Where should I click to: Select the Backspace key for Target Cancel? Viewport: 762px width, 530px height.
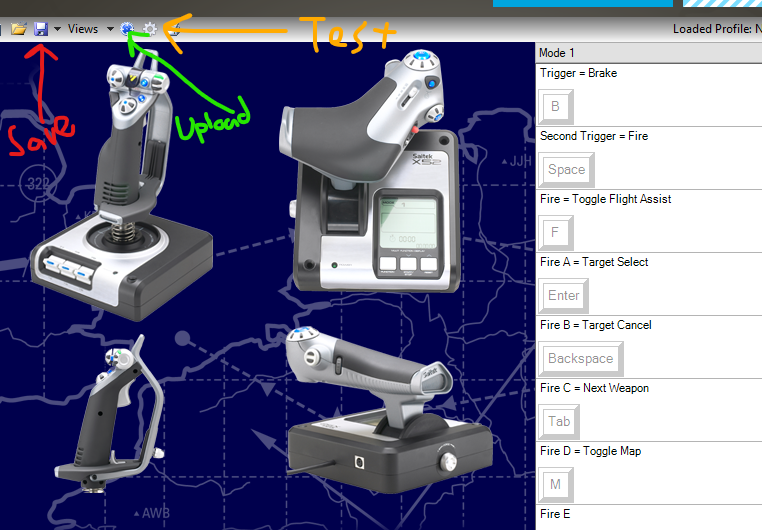(x=581, y=359)
